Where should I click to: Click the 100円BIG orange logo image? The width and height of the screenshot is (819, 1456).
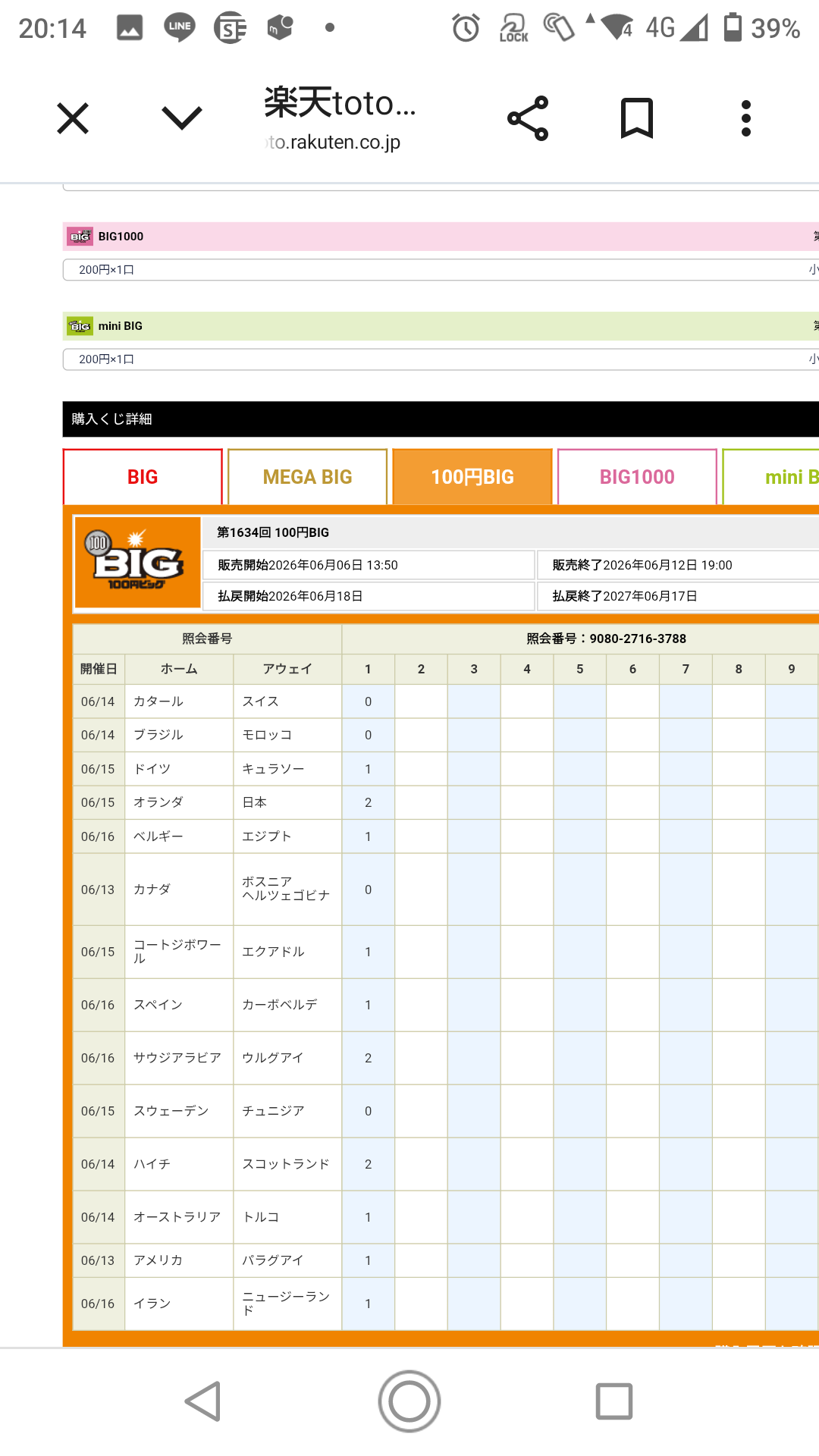(137, 563)
